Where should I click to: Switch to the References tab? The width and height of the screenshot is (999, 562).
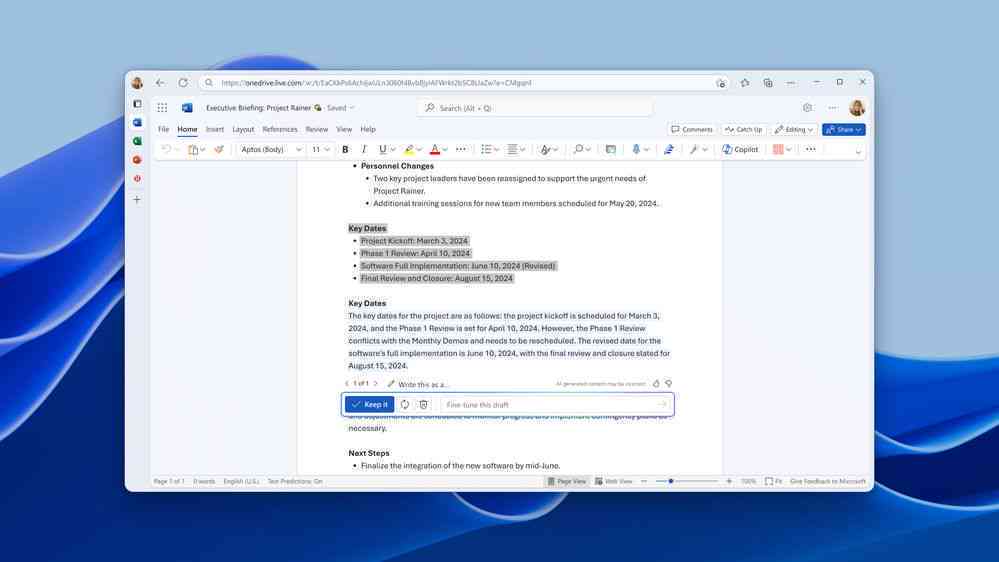280,129
